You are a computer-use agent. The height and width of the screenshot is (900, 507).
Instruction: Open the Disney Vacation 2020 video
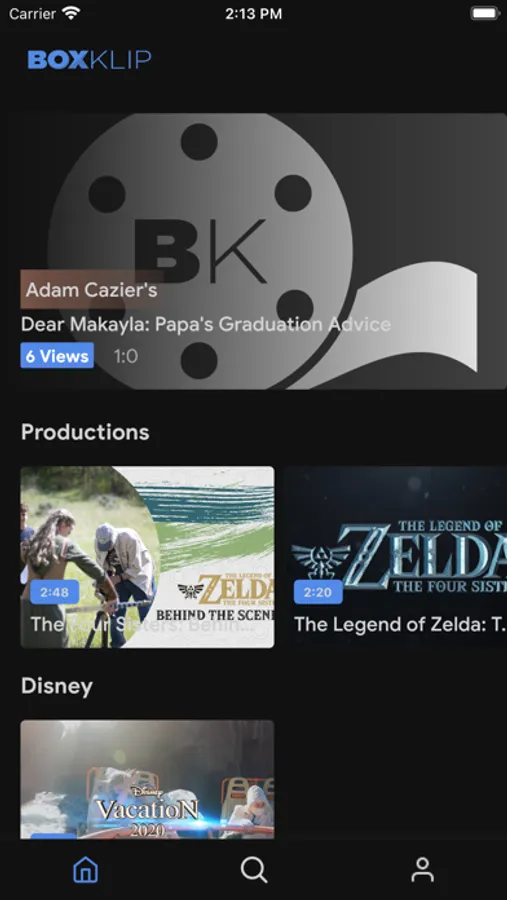tap(147, 779)
